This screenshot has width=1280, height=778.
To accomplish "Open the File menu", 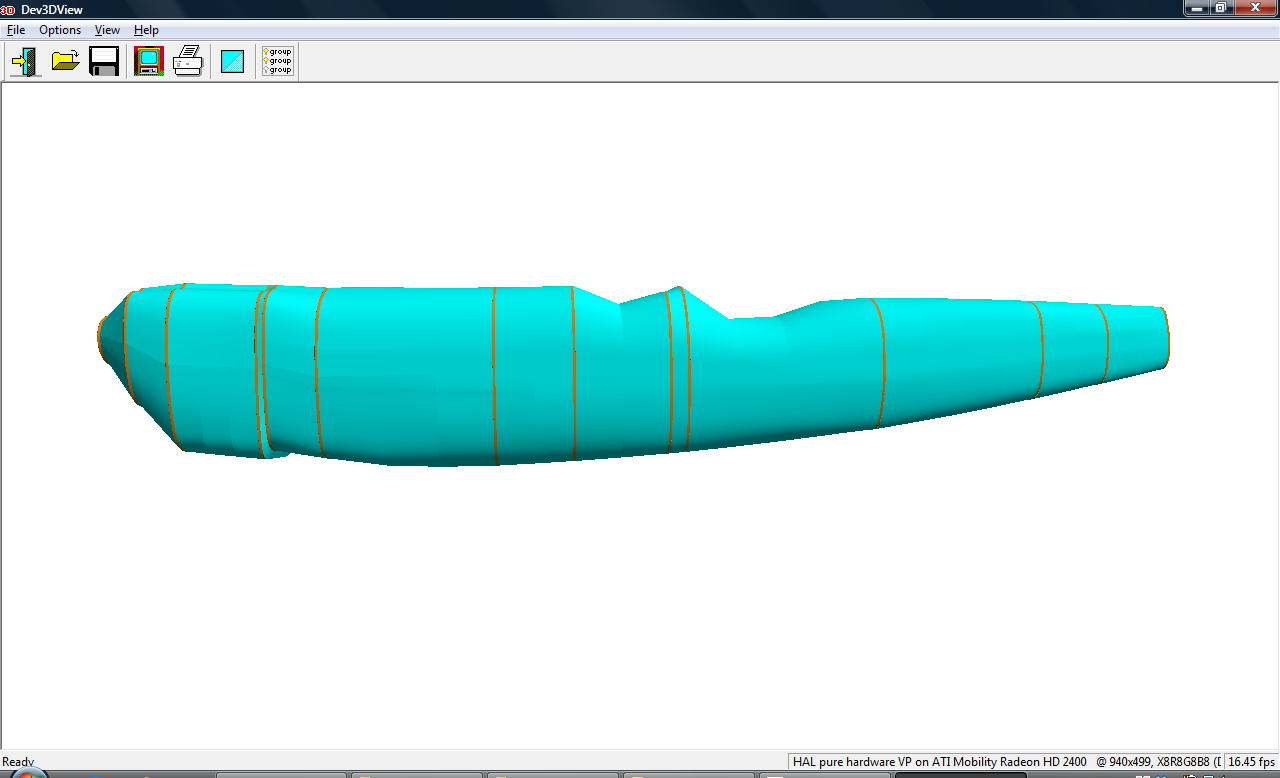I will [x=16, y=30].
